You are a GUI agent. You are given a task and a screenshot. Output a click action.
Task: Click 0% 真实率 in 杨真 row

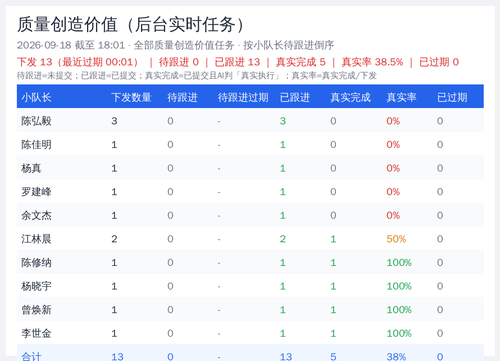click(x=393, y=168)
